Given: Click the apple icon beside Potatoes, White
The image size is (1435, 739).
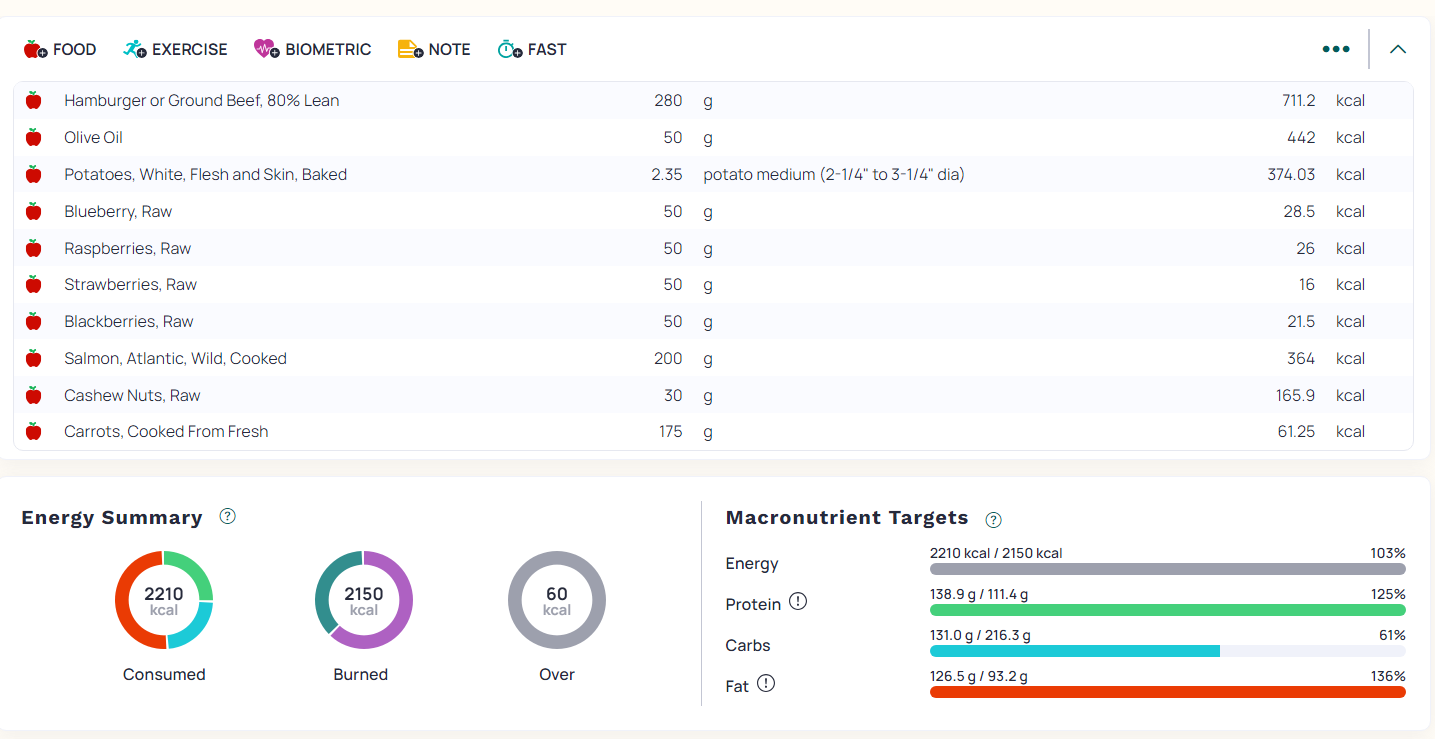Looking at the screenshot, I should pyautogui.click(x=33, y=174).
